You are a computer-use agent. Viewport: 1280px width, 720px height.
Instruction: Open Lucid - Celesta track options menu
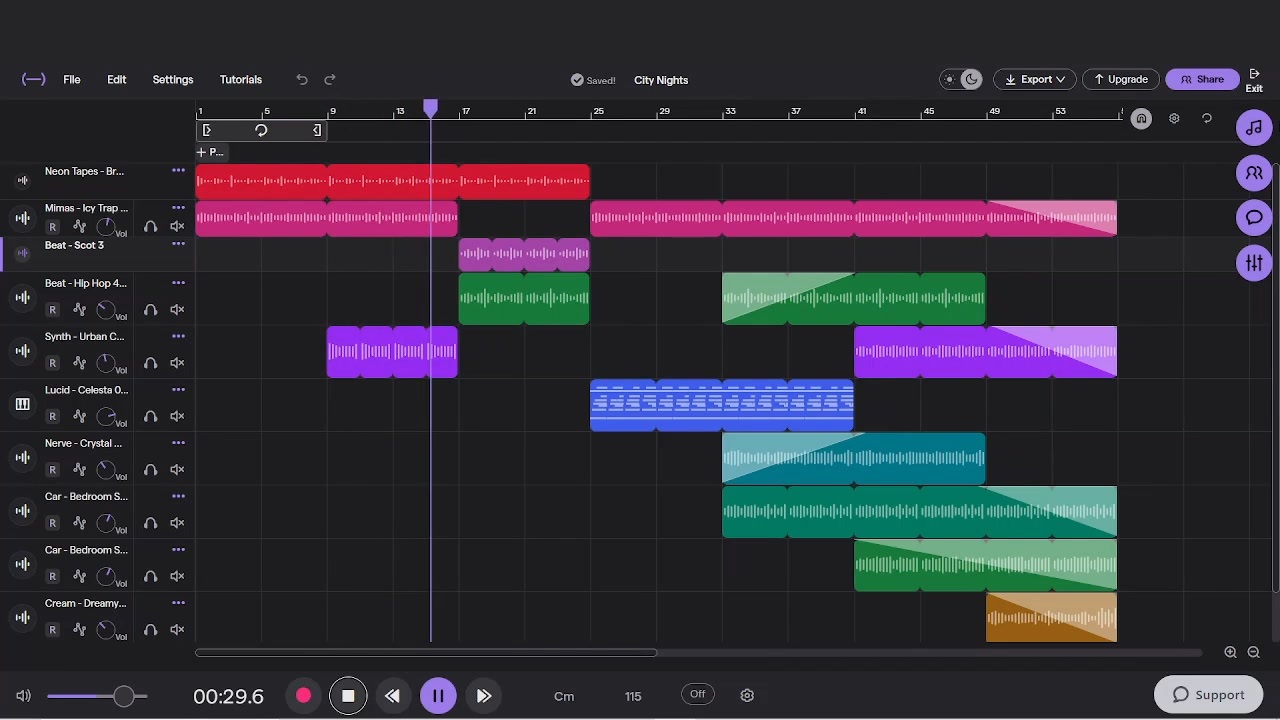click(178, 390)
